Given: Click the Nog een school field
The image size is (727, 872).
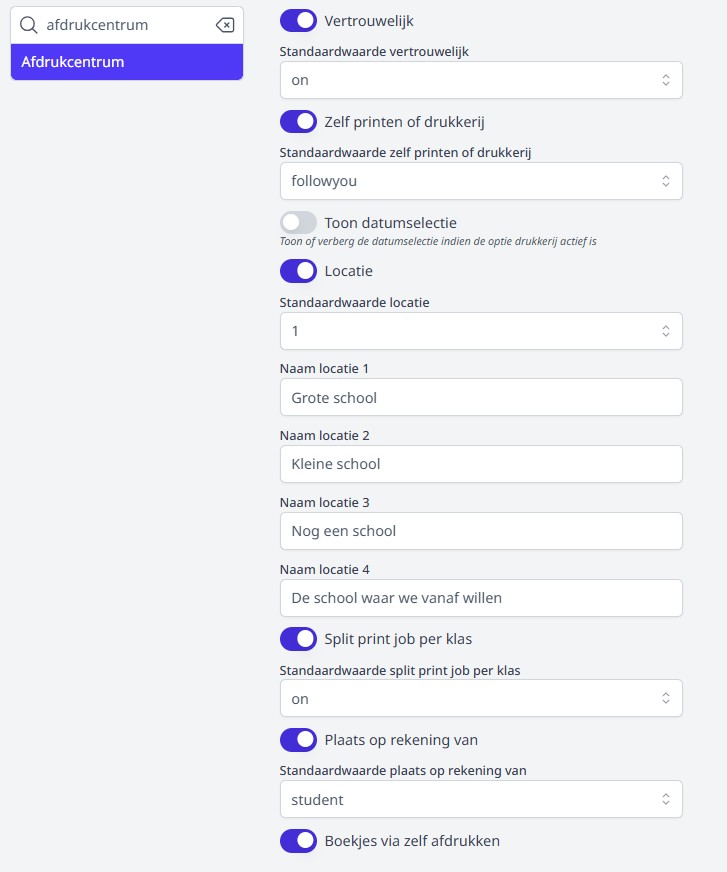Looking at the screenshot, I should coord(481,531).
